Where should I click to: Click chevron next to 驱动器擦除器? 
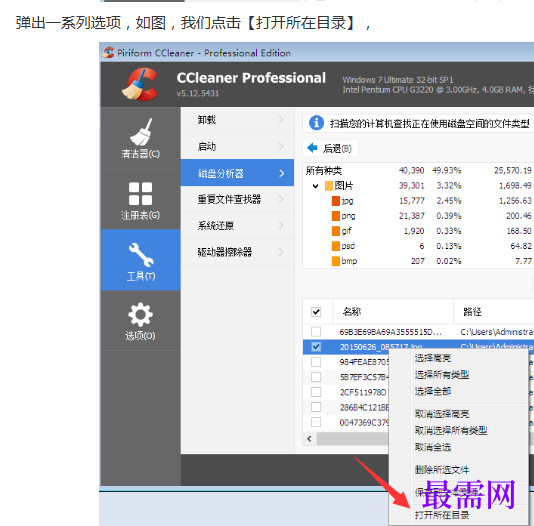[281, 252]
